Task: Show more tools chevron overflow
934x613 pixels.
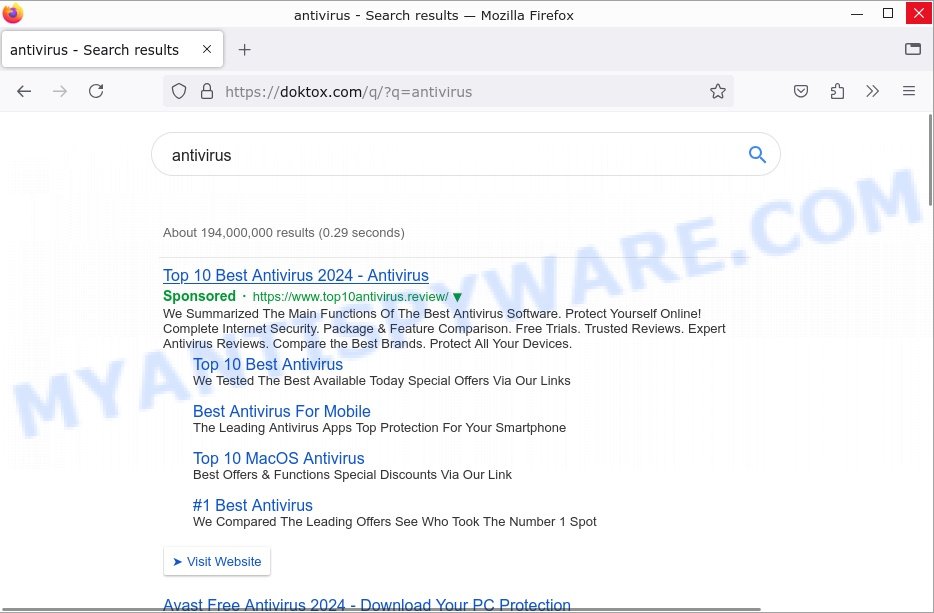Action: pyautogui.click(x=873, y=91)
